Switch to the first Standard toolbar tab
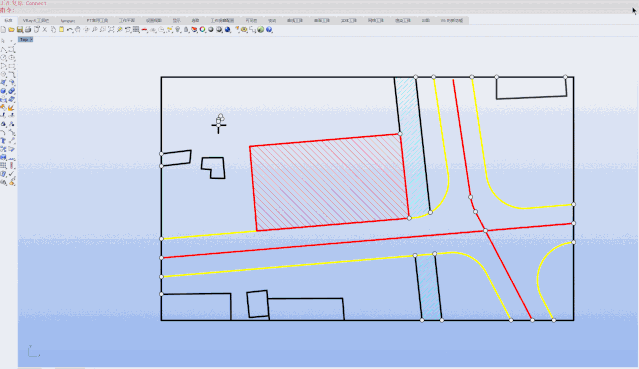This screenshot has width=639, height=369. point(8,20)
